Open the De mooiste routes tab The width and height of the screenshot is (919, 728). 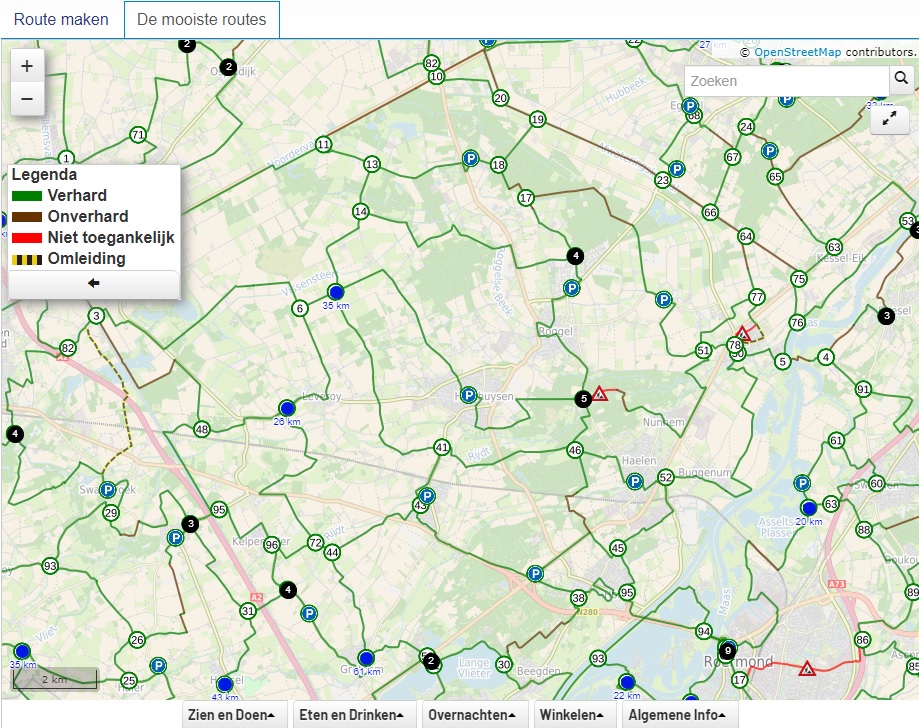click(x=199, y=19)
